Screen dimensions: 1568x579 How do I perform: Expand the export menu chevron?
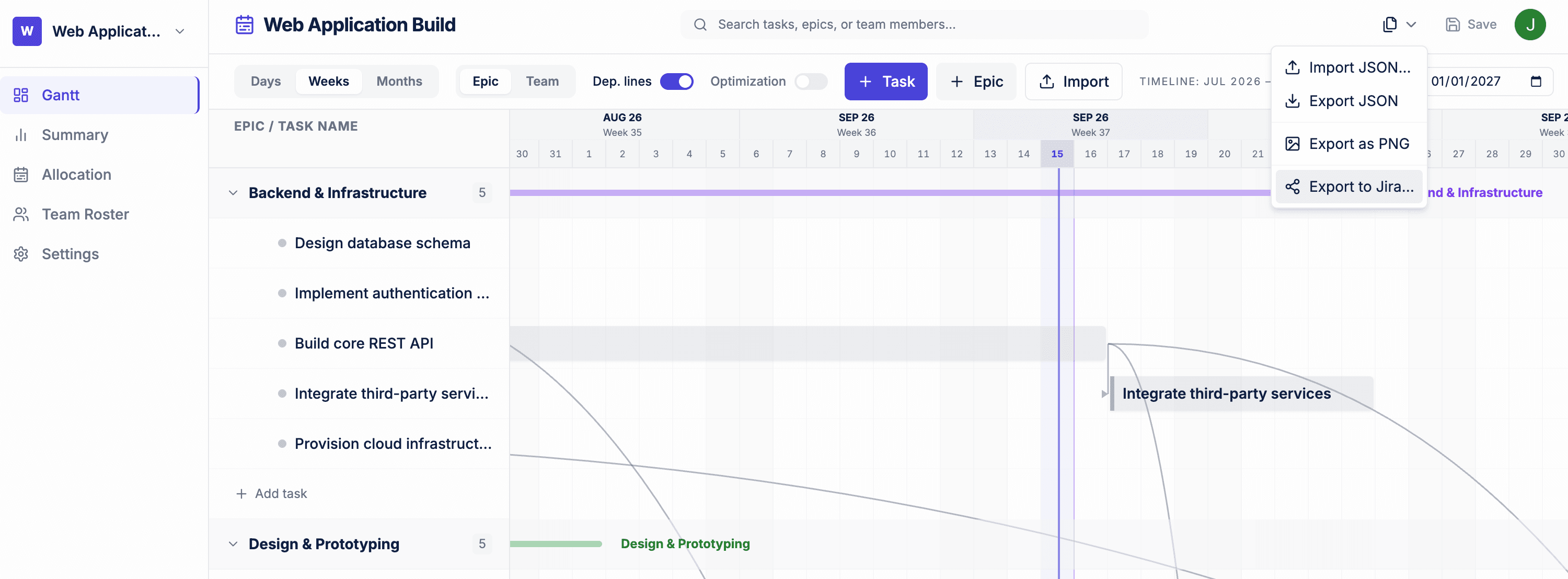point(1411,25)
